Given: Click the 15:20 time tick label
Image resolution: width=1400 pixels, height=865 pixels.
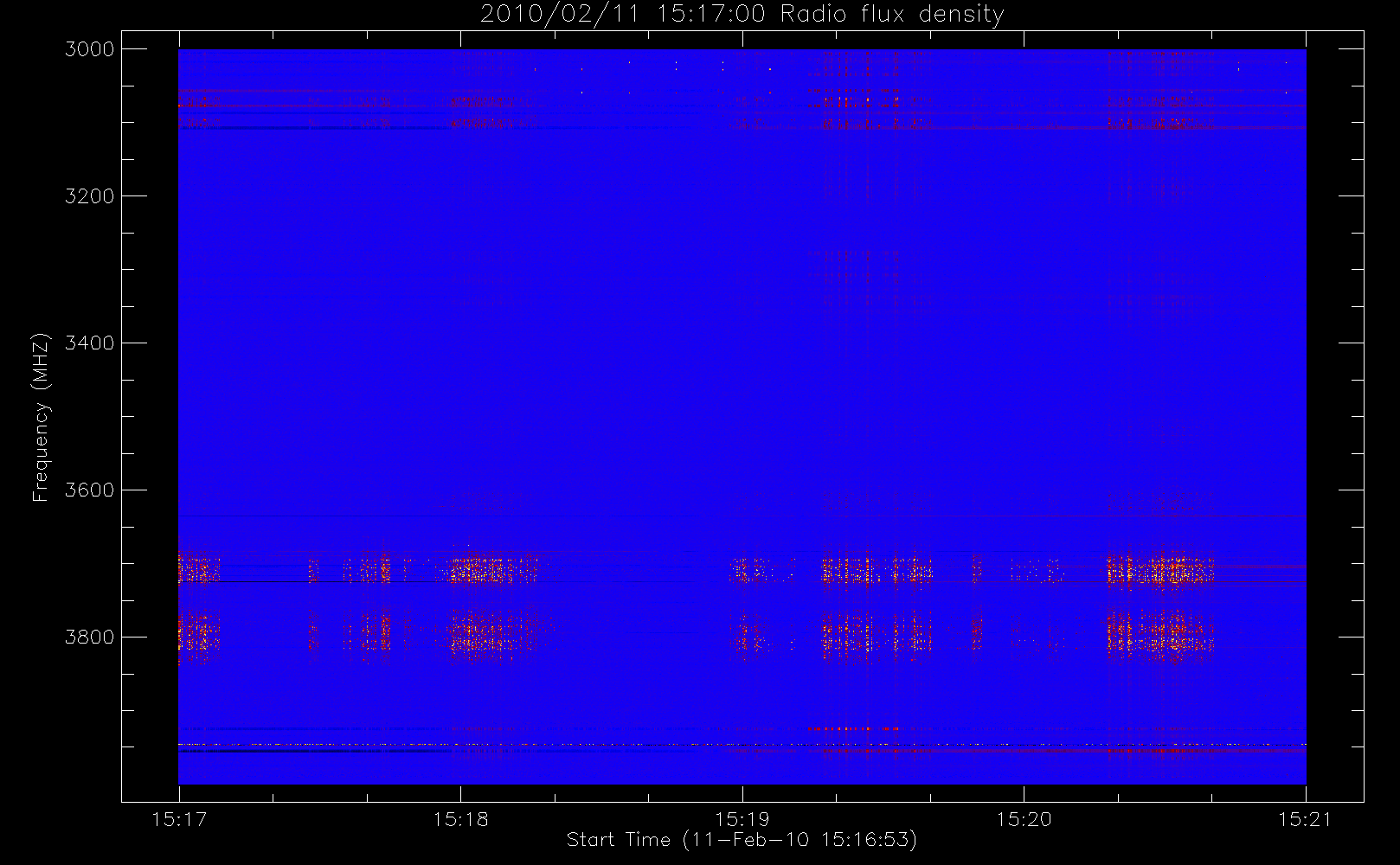Looking at the screenshot, I should pyautogui.click(x=1024, y=819).
